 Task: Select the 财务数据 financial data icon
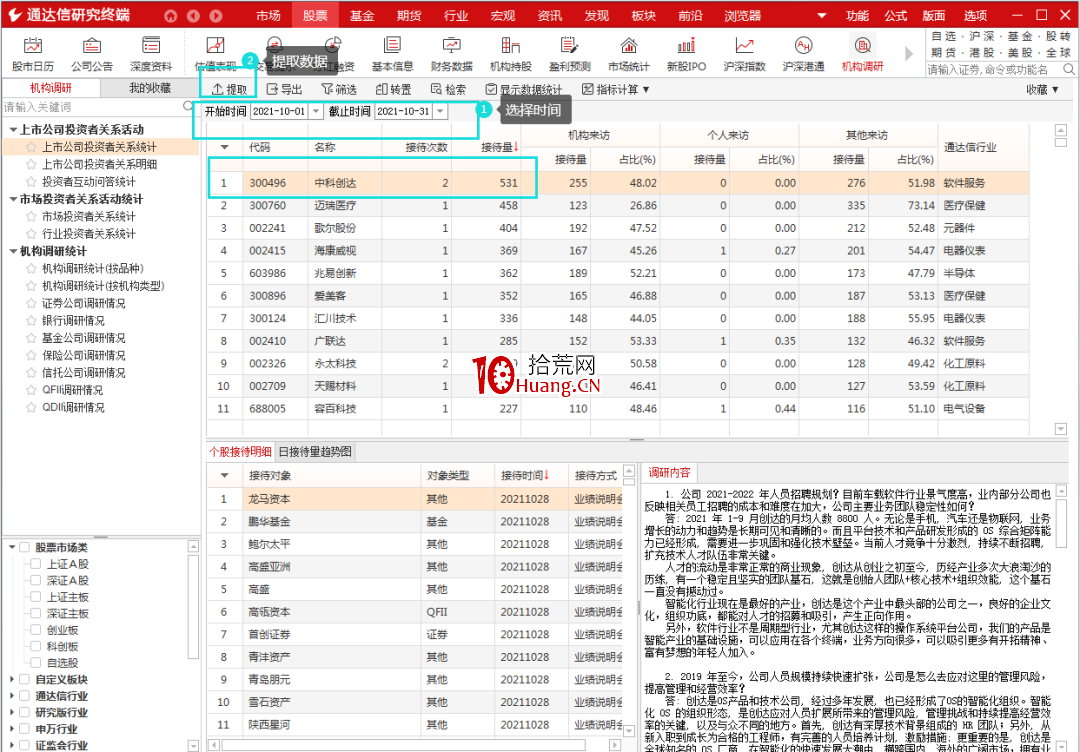coord(450,51)
